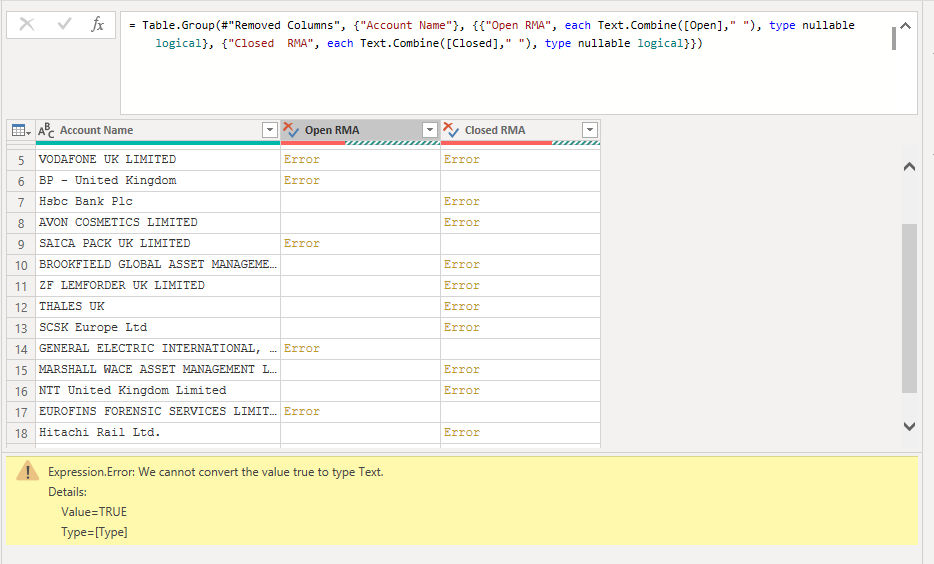Click the Closed RMA Error in VODAFONE row
The width and height of the screenshot is (934, 564).
tap(462, 160)
